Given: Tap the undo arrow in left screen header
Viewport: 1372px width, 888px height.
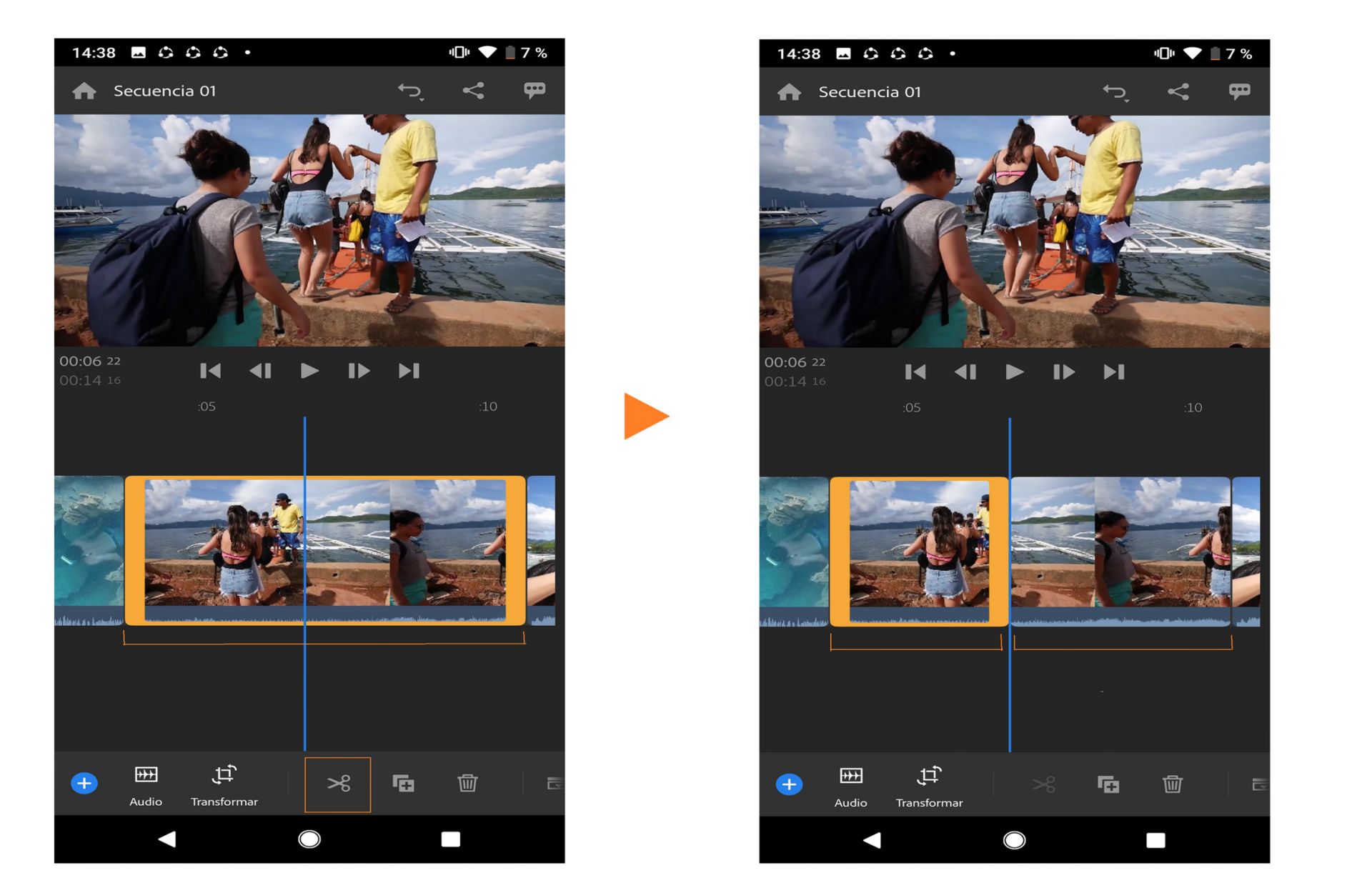Looking at the screenshot, I should click(410, 91).
